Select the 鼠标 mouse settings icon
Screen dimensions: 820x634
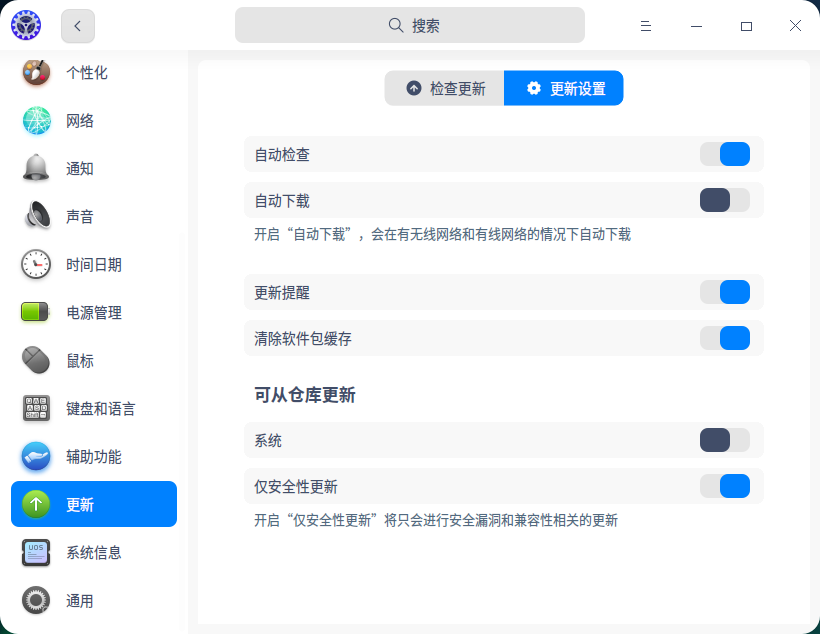pyautogui.click(x=36, y=360)
